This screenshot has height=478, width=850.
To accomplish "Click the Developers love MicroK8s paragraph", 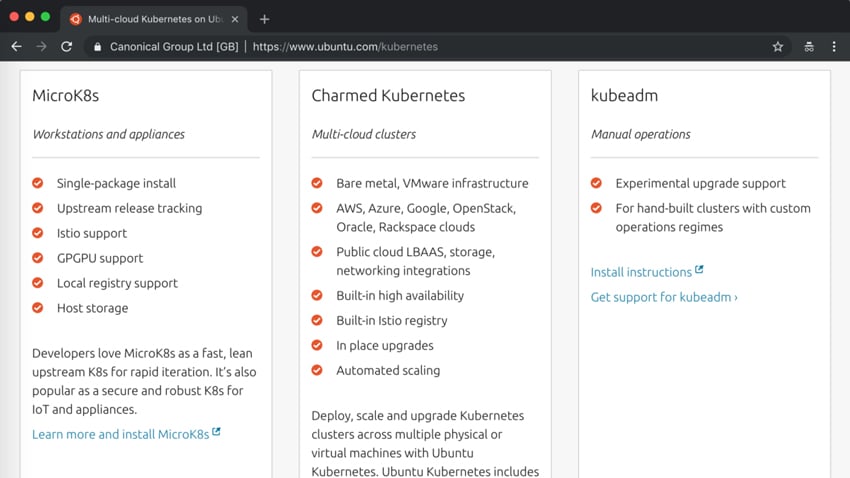I will (x=144, y=381).
